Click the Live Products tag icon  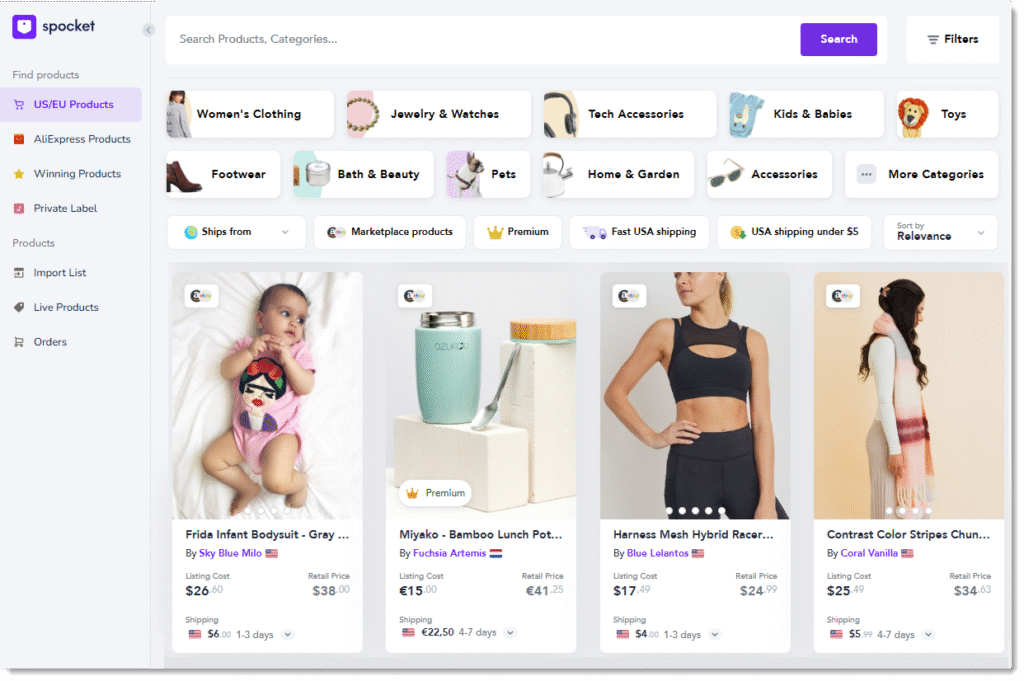point(19,307)
